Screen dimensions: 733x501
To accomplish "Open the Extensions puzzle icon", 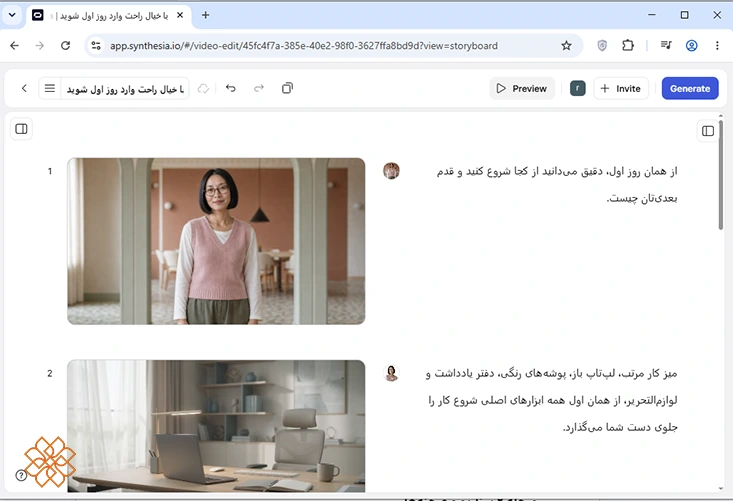I will coord(628,45).
